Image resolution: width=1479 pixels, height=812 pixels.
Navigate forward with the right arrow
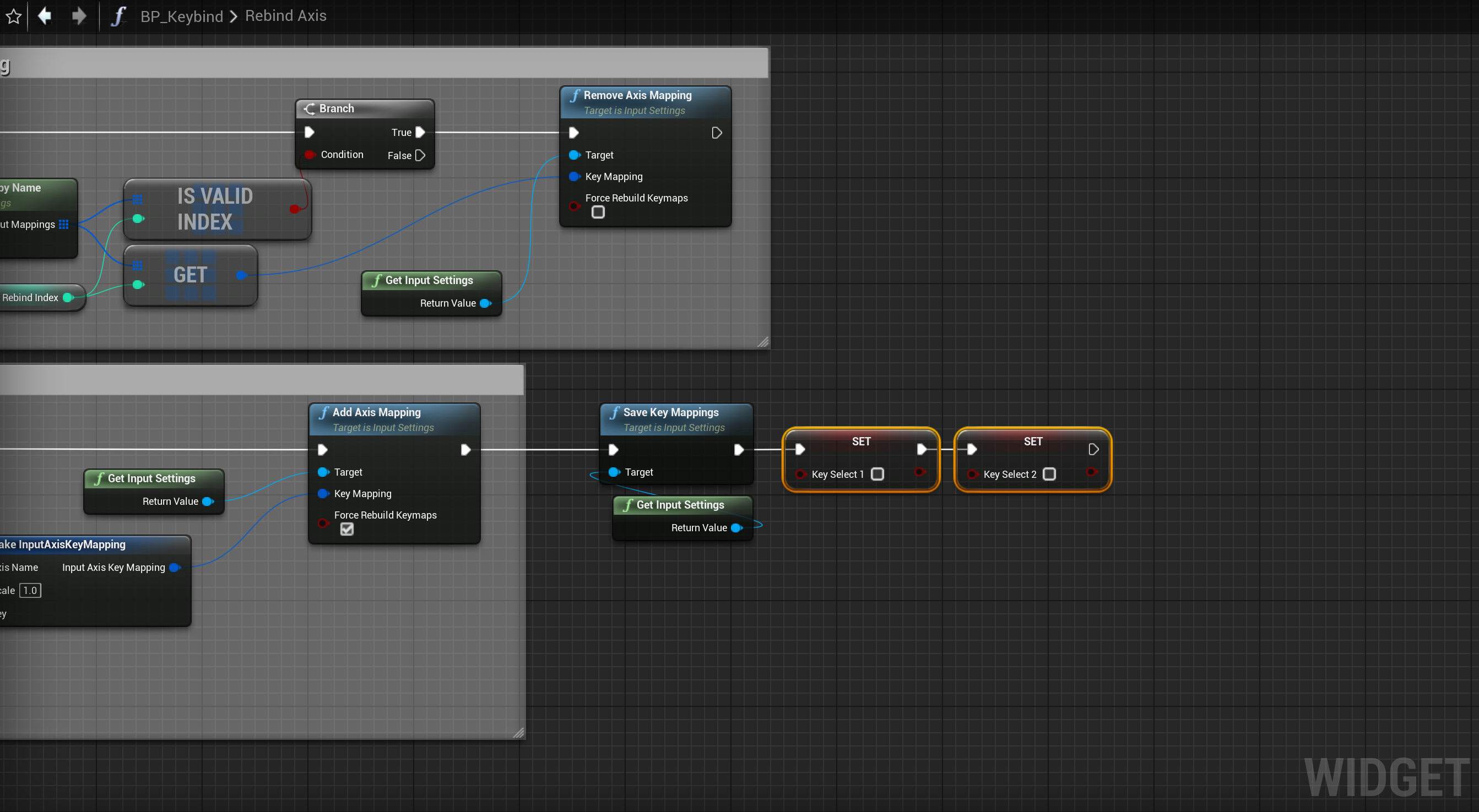79,15
